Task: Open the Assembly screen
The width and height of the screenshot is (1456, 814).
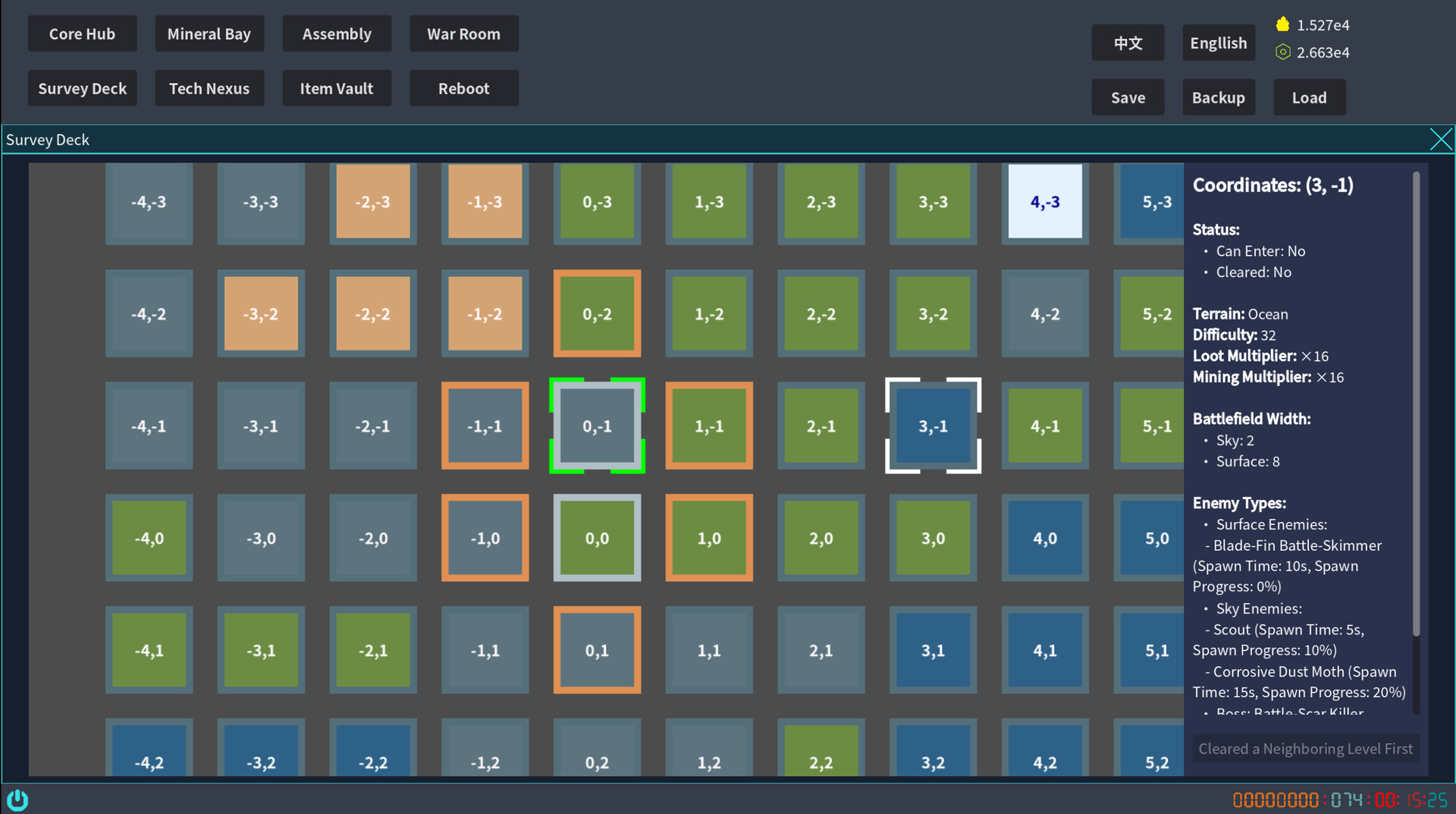Action: click(337, 33)
